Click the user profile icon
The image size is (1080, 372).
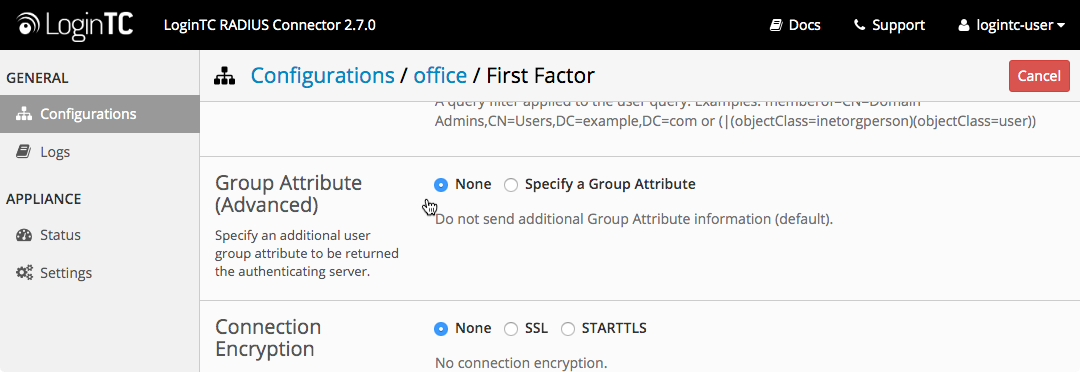[964, 25]
